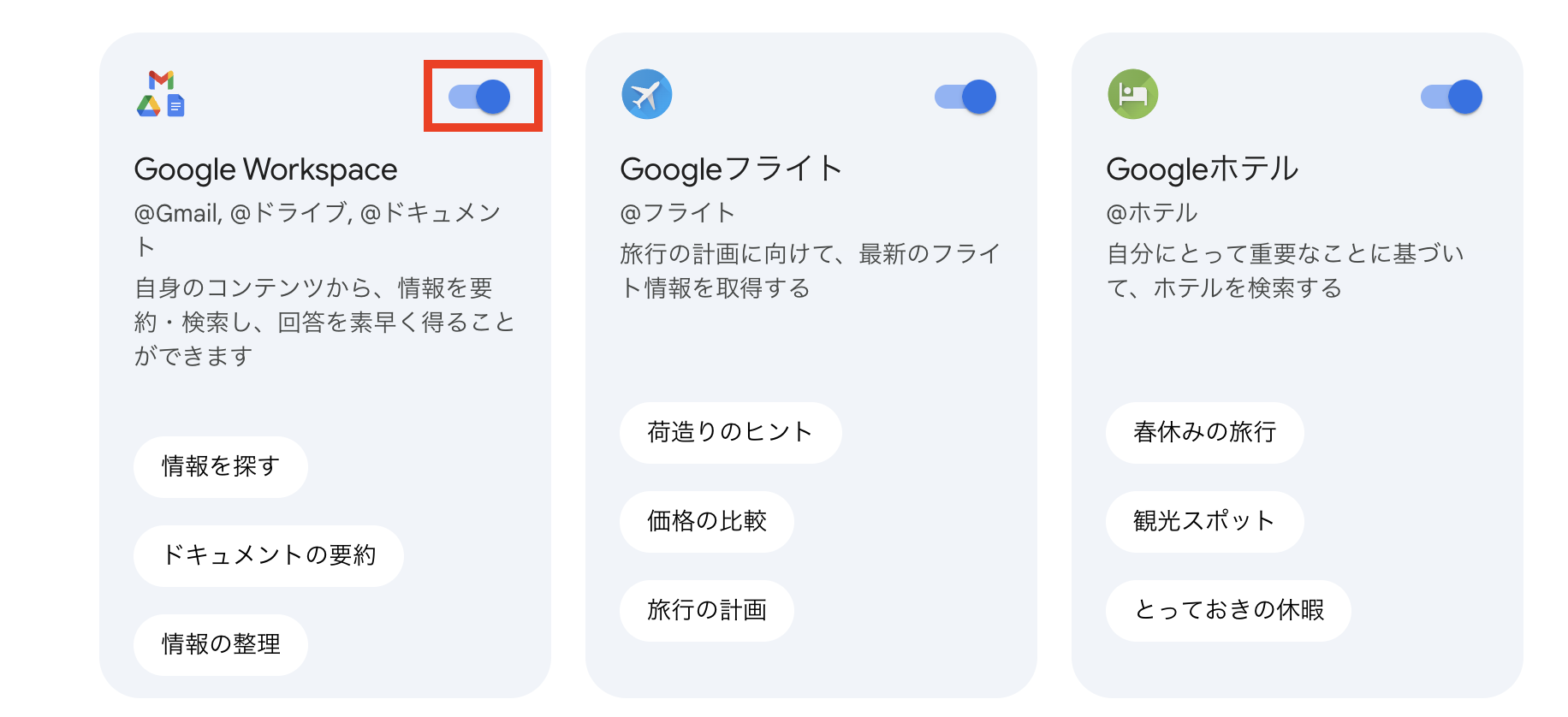The width and height of the screenshot is (1568, 717).
Task: Click the 価格の比較 suggestion chip
Action: (706, 522)
